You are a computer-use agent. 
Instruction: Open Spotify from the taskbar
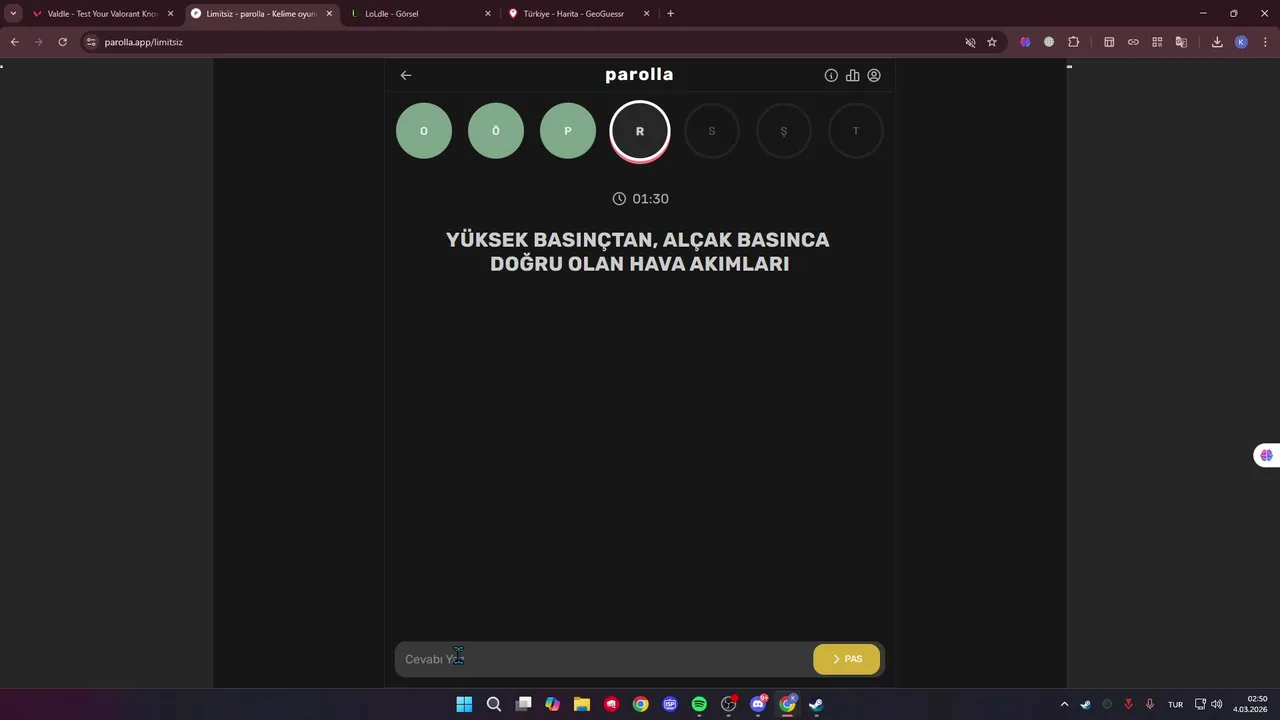(x=699, y=704)
